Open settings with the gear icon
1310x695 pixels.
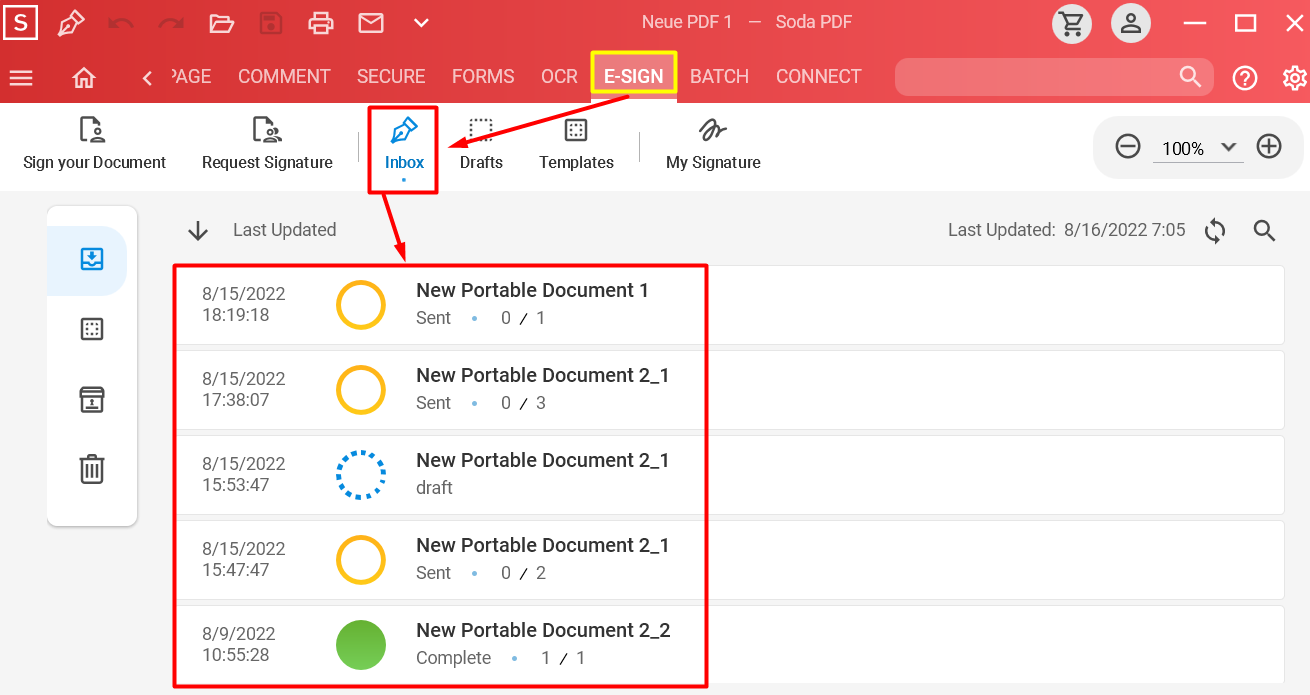pos(1295,78)
